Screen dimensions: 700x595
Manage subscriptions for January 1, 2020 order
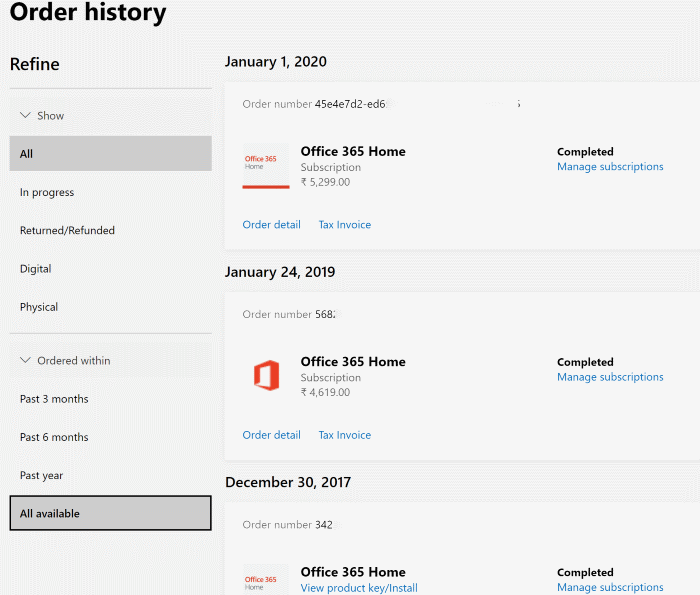coord(610,166)
